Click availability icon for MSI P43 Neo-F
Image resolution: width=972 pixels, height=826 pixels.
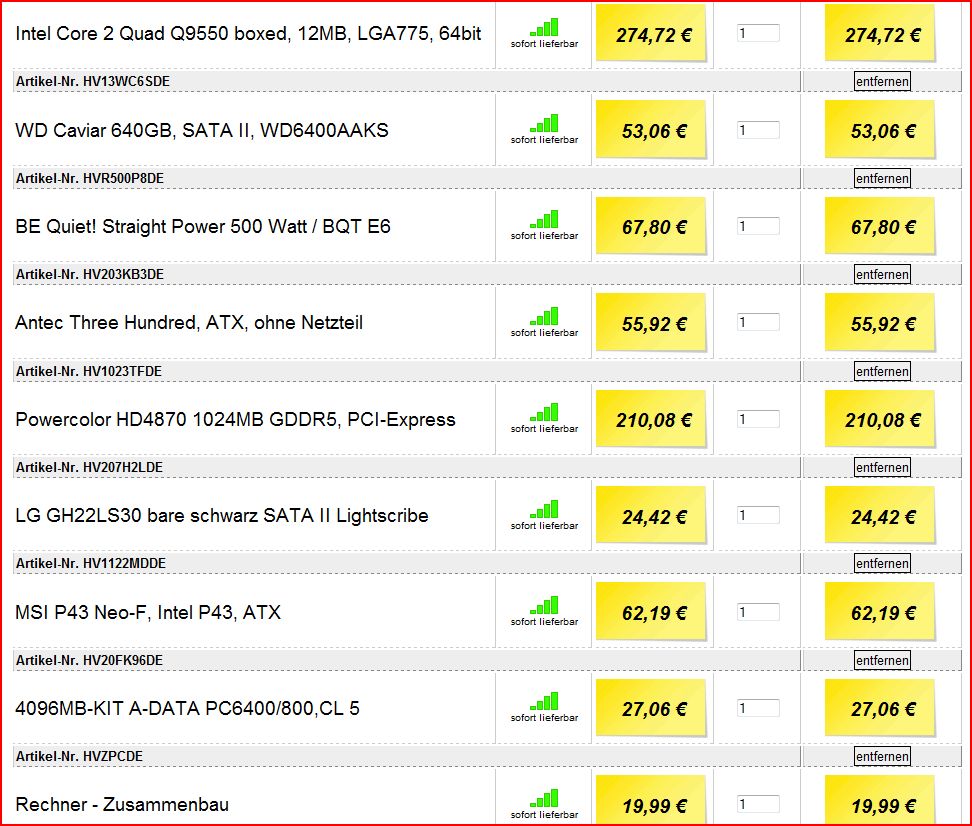(x=544, y=606)
